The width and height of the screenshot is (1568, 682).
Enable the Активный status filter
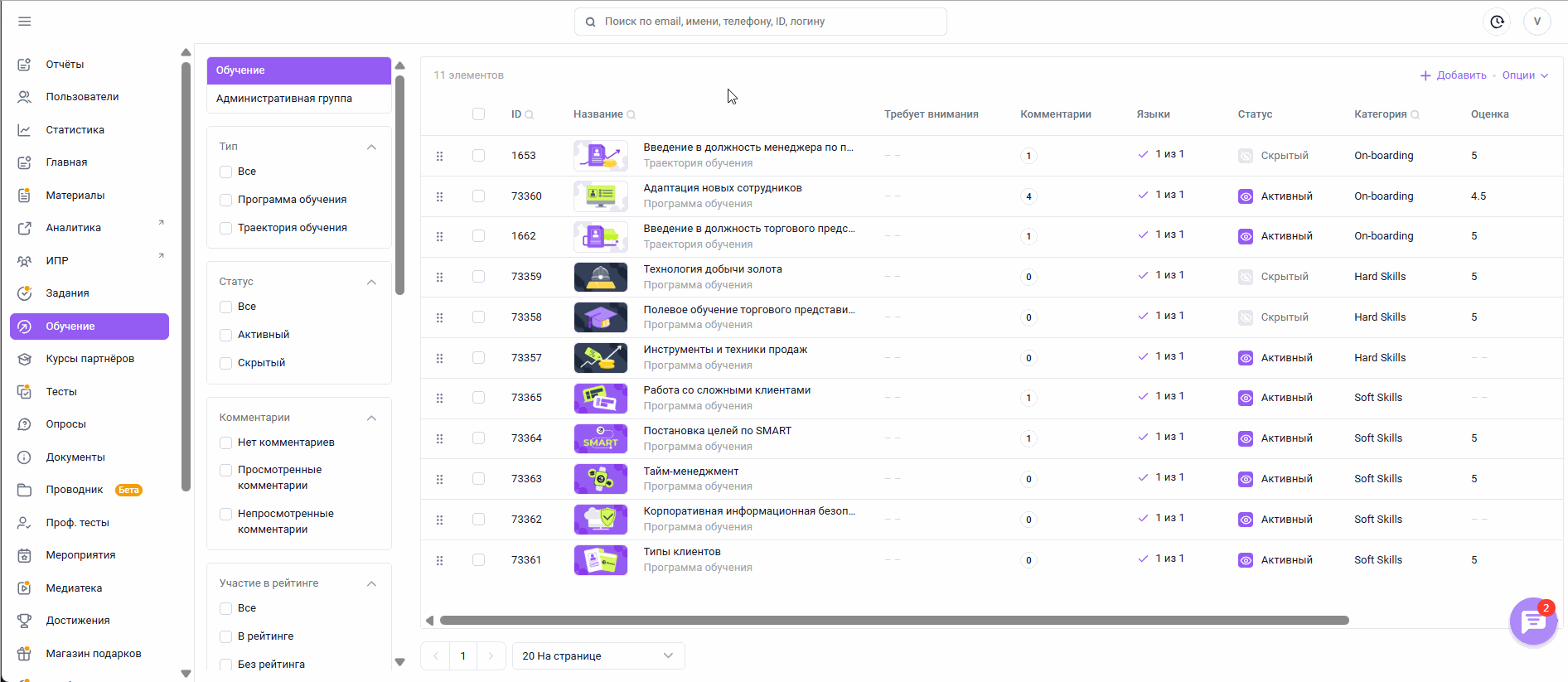click(x=225, y=335)
